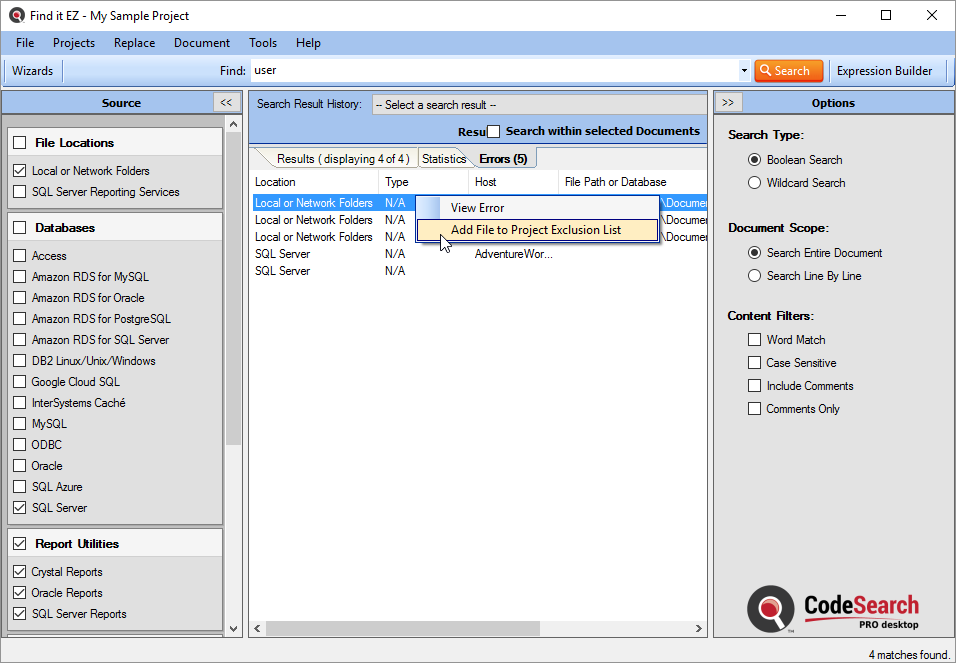Screen dimensions: 956x663
Task: Open the Replace menu
Action: click(134, 43)
